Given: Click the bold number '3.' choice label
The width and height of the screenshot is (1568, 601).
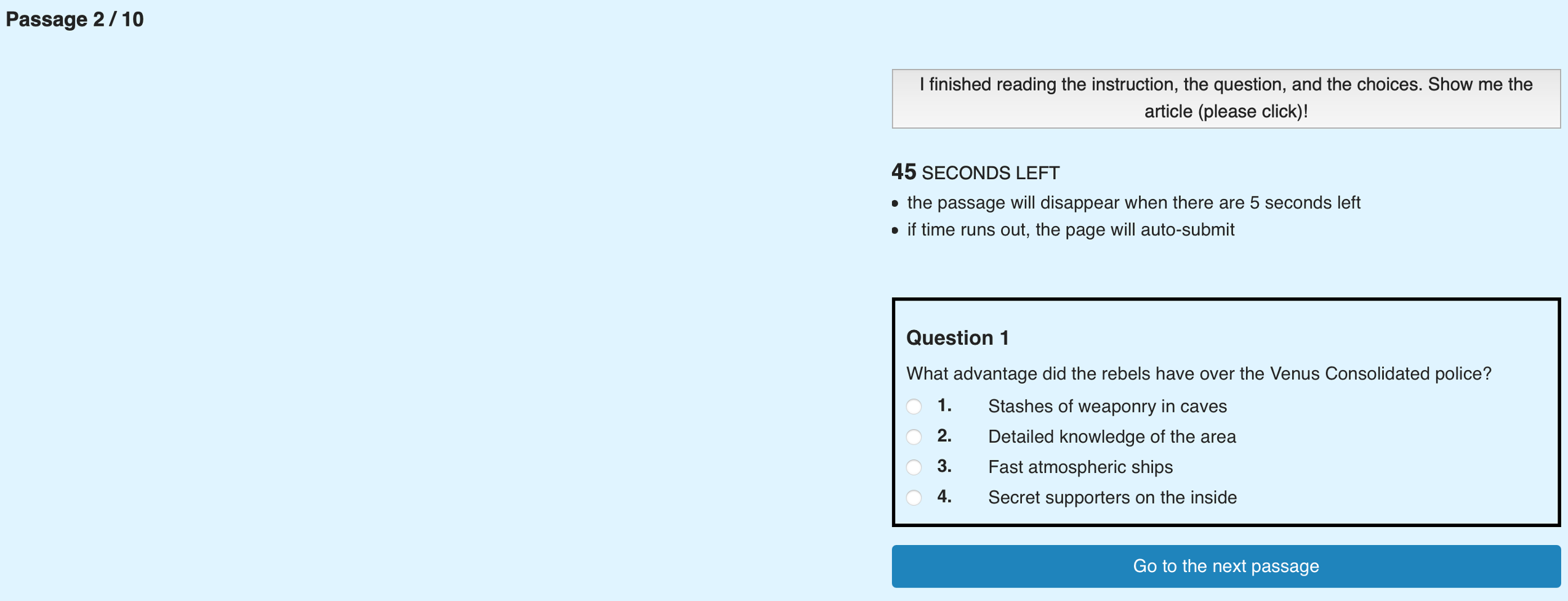Looking at the screenshot, I should pos(944,466).
